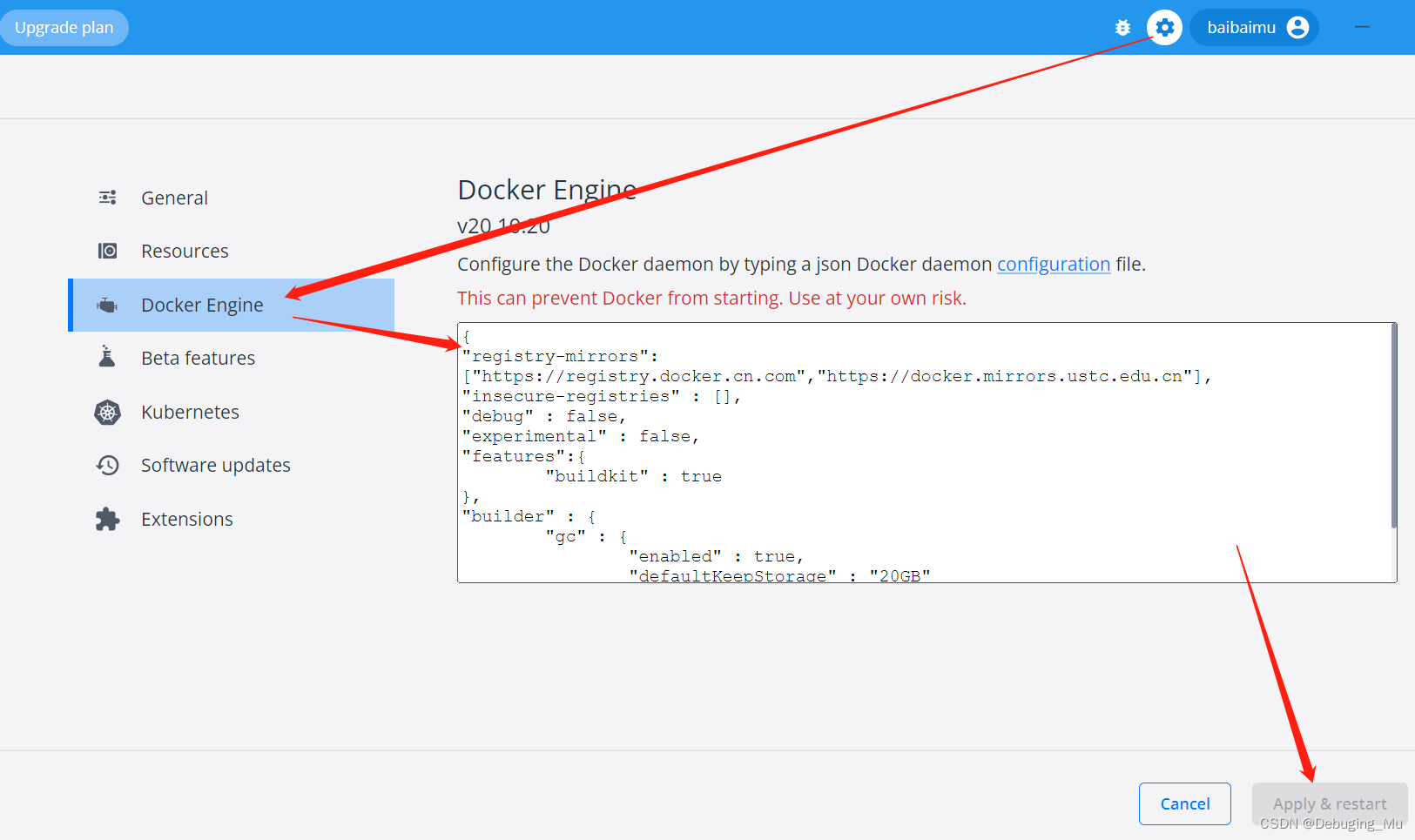The width and height of the screenshot is (1415, 840).
Task: Click the "buildkit" : true line
Action: click(x=634, y=476)
